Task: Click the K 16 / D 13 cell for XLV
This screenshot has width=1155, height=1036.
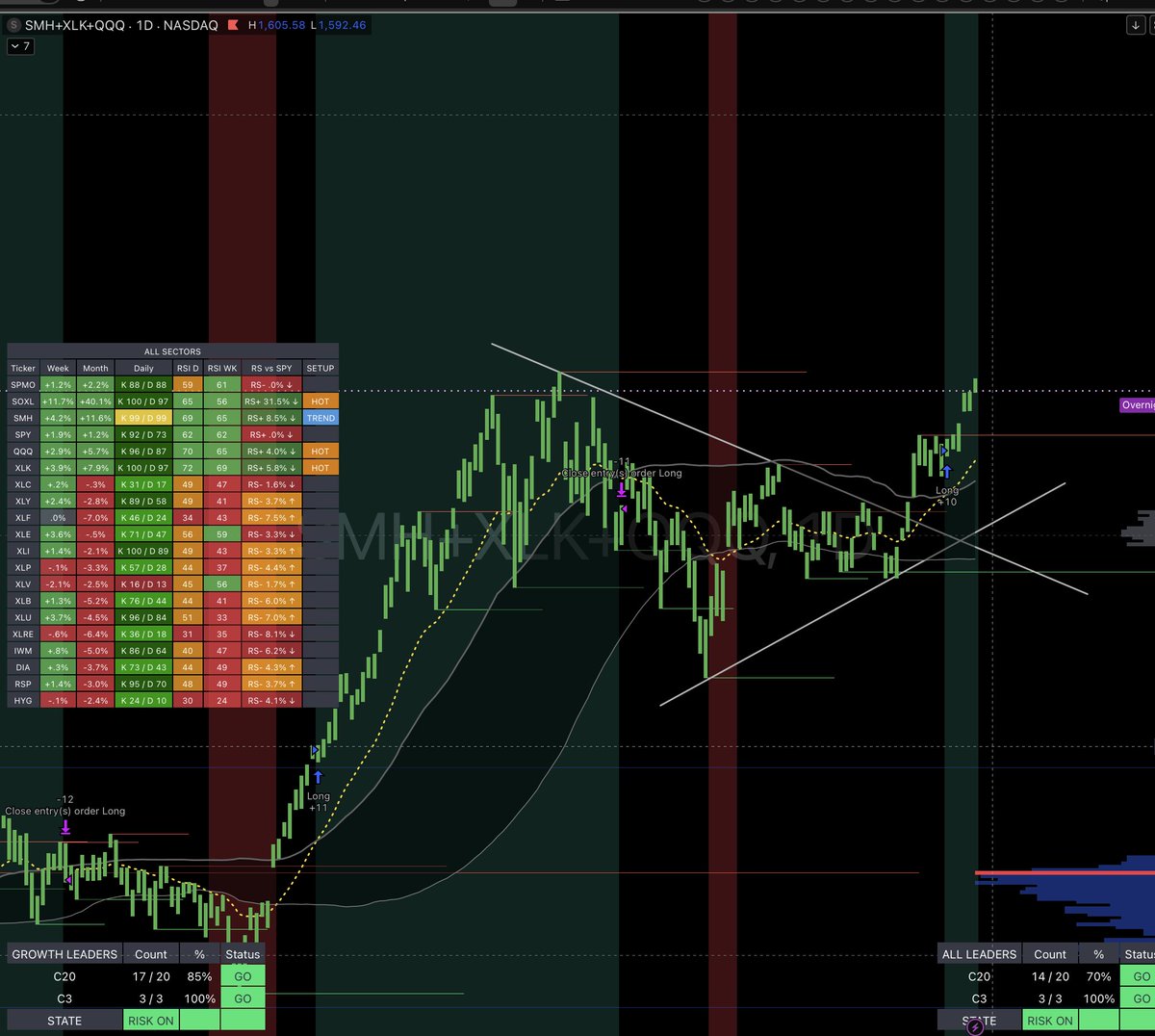Action: pos(143,584)
